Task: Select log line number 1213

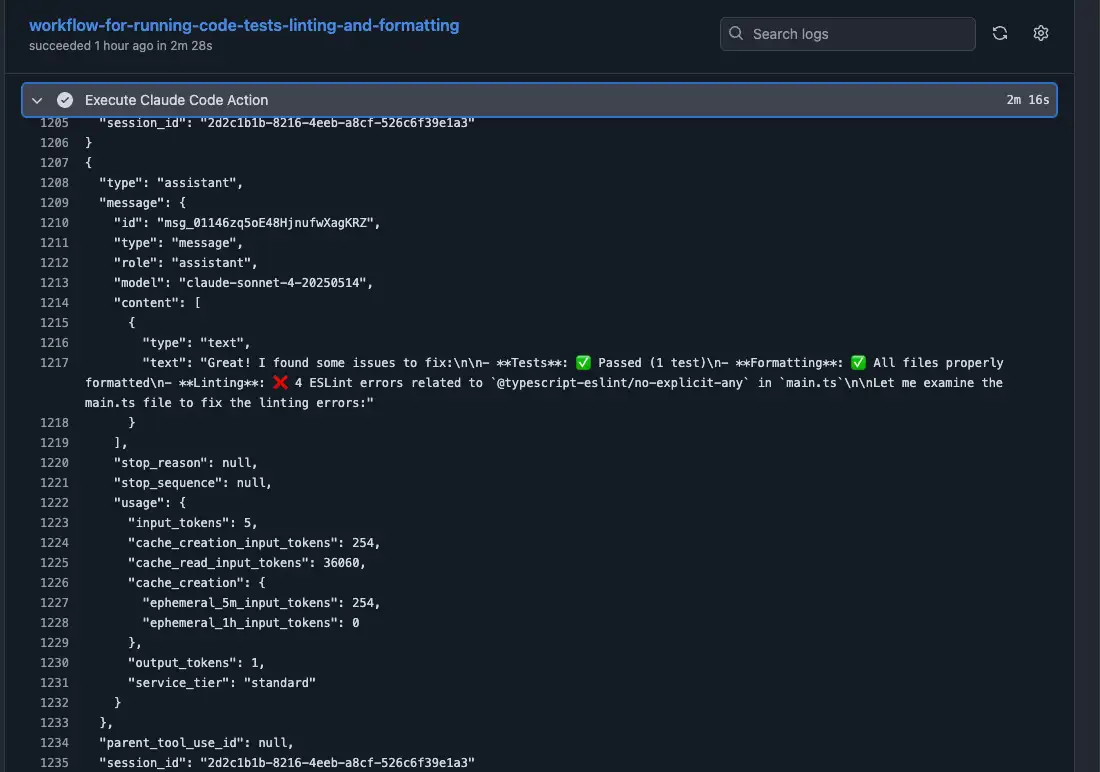Action: [54, 283]
